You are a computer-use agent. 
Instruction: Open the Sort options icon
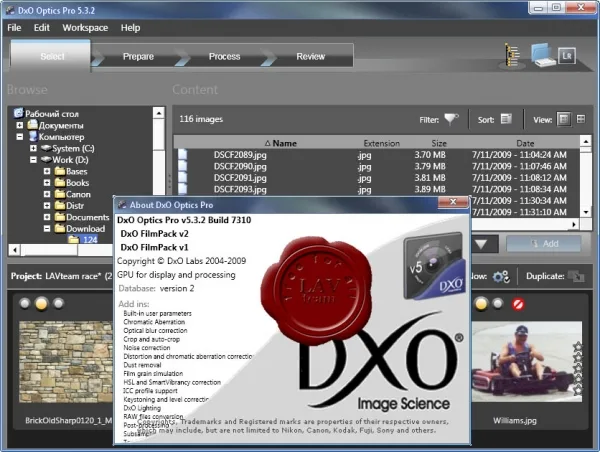[x=506, y=119]
